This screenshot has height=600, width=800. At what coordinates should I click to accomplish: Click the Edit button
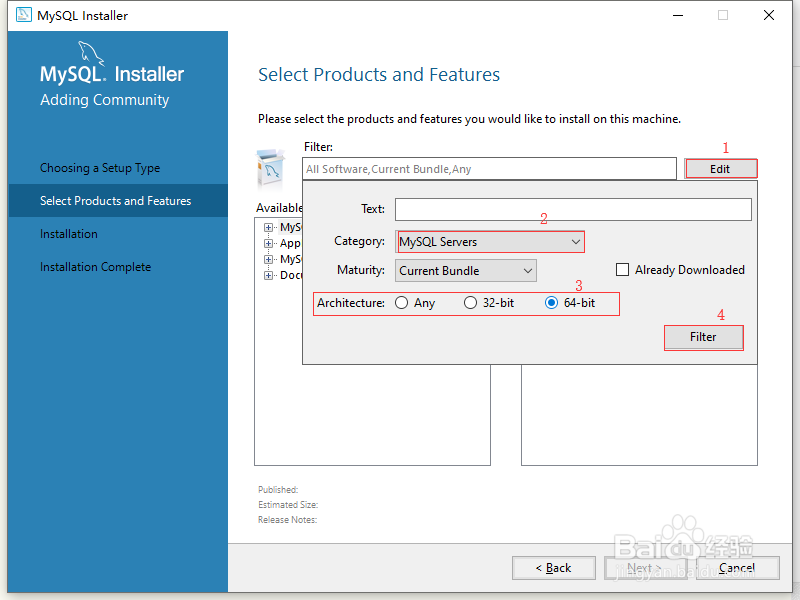click(x=720, y=167)
